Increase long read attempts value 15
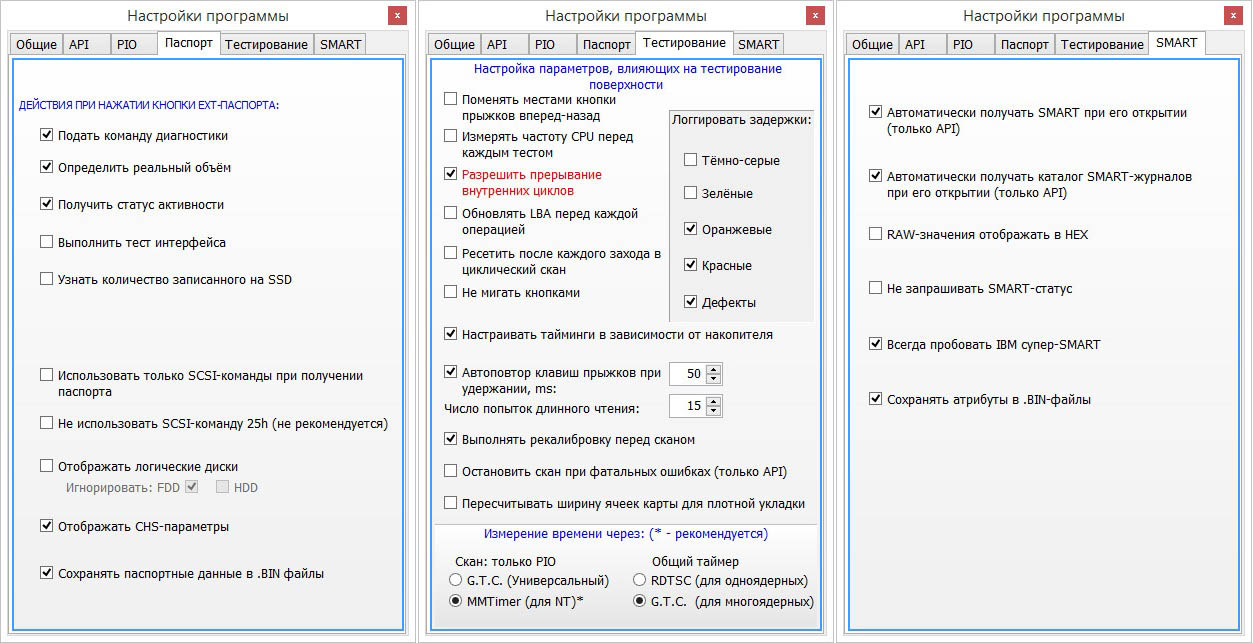 pyautogui.click(x=713, y=401)
